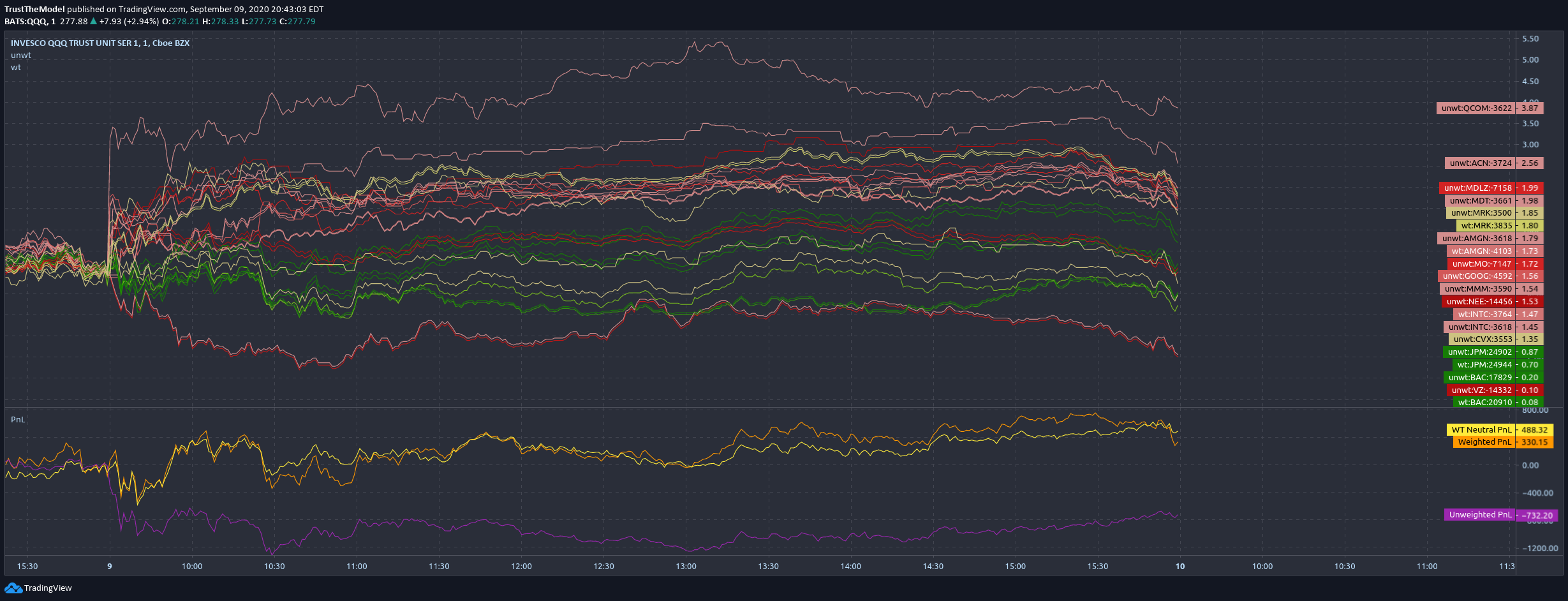The image size is (1568, 601).
Task: Click the 13:30 time axis label
Action: 768,567
